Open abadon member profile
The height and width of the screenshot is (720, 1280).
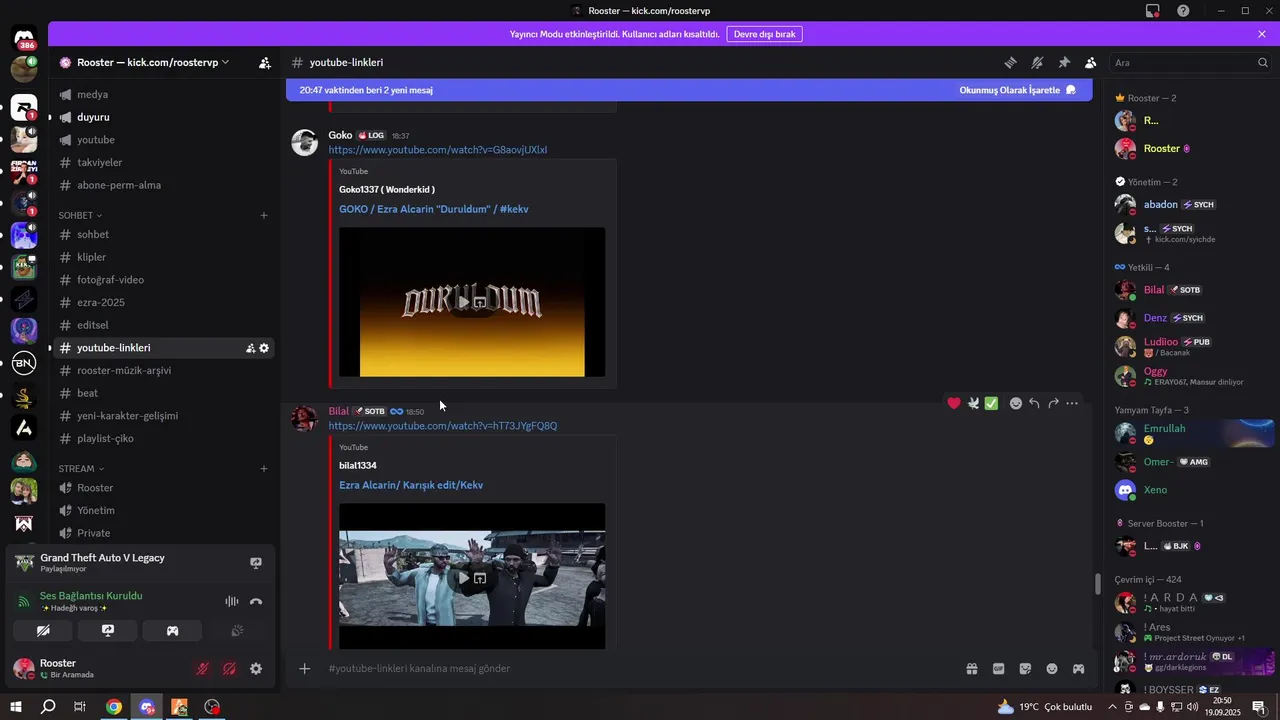coord(1192,204)
